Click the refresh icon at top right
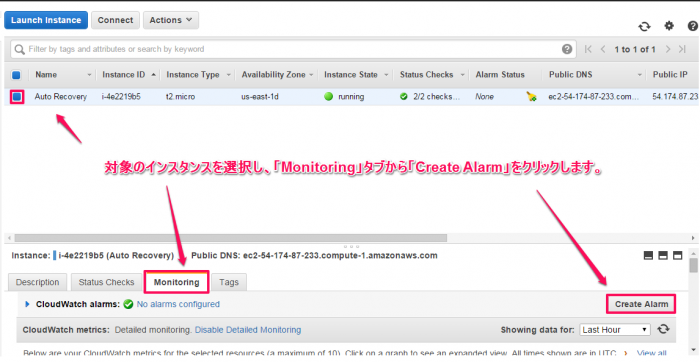Image resolution: width=700 pixels, height=362 pixels. pos(644,26)
